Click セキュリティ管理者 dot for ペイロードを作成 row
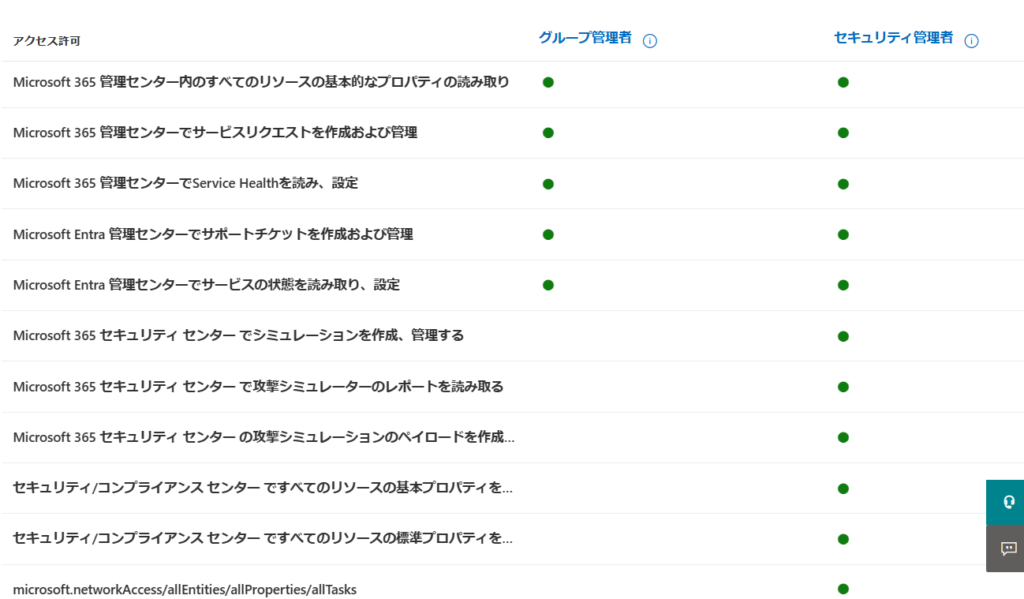This screenshot has width=1024, height=599. coord(843,438)
